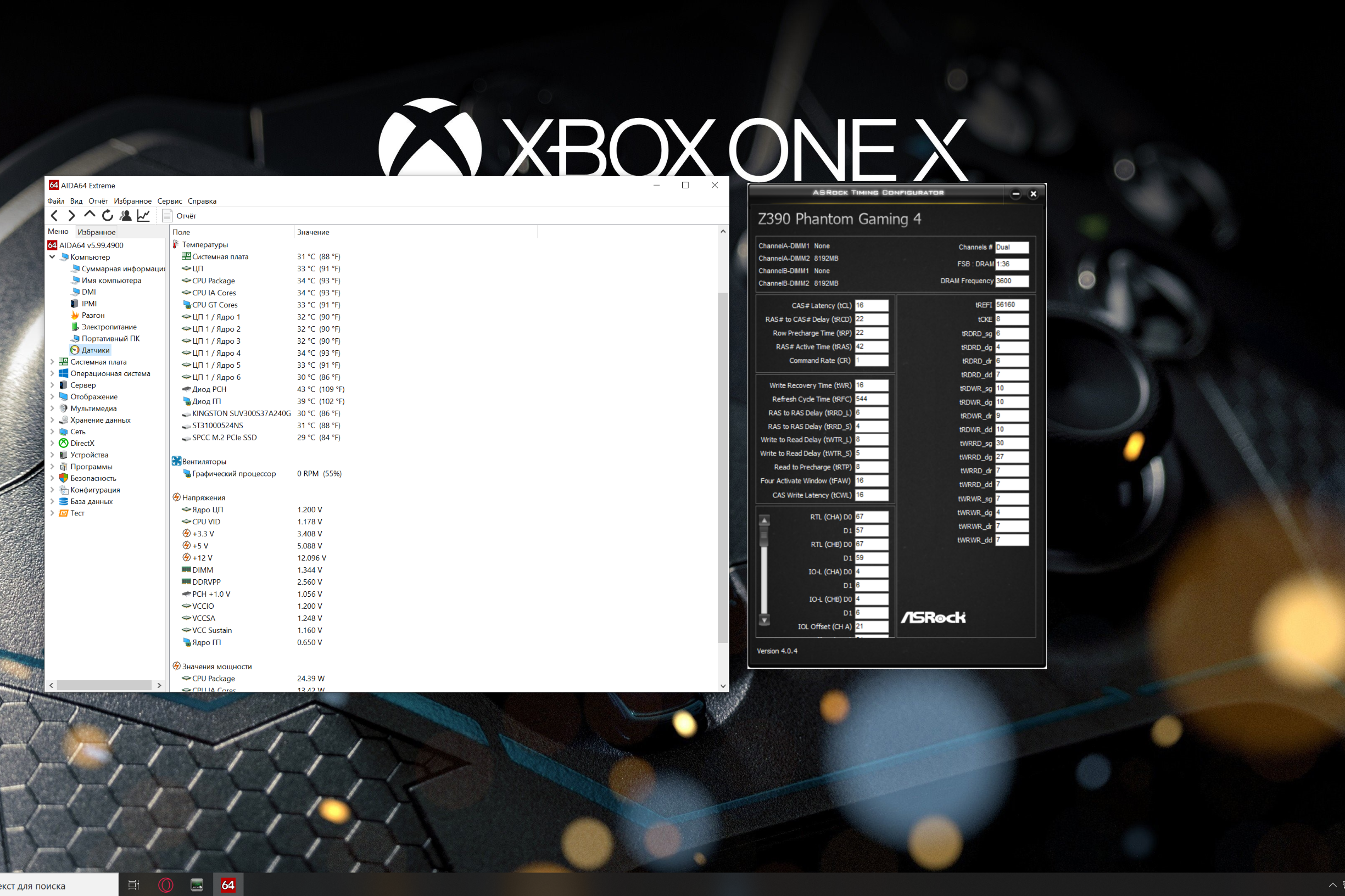Open Opera browser from the taskbar
1345x896 pixels.
click(x=166, y=885)
